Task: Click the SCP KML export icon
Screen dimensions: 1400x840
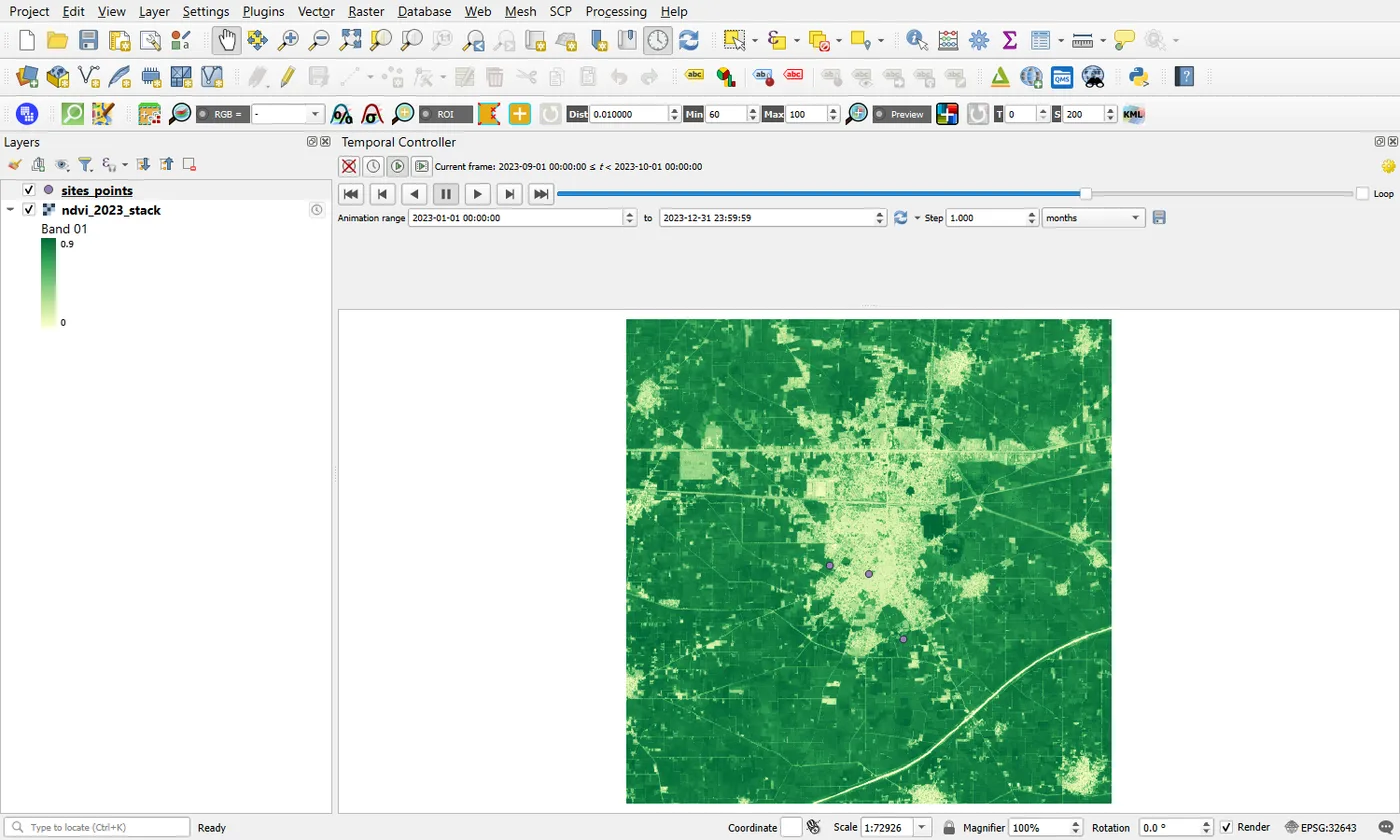Action: pos(1133,114)
